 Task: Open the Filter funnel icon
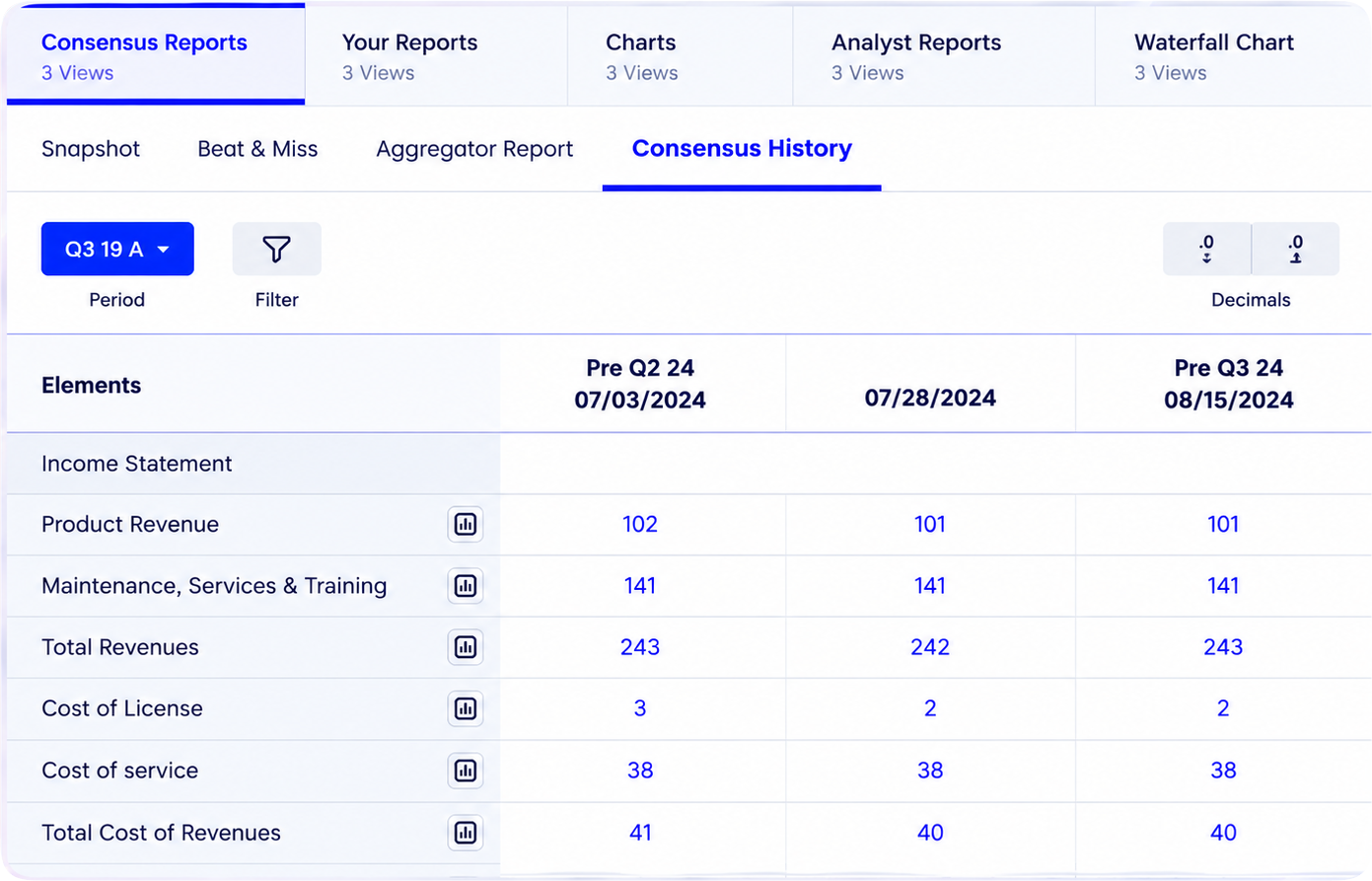point(276,249)
